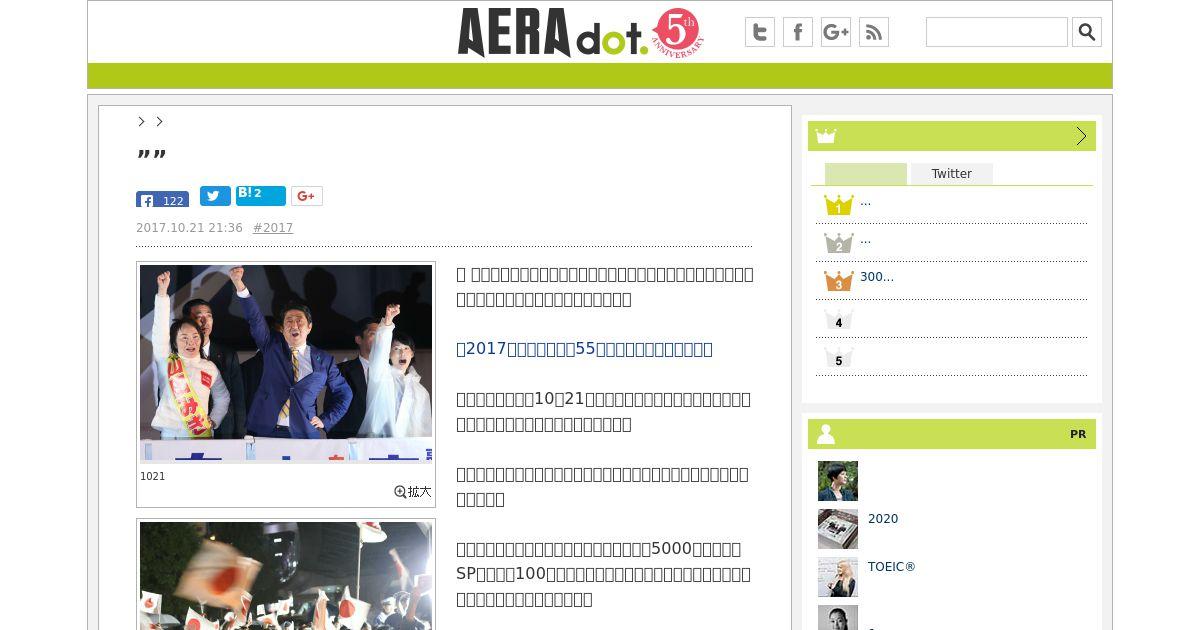The image size is (1200, 630).
Task: Click the Twitter icon in the header
Action: pos(760,32)
